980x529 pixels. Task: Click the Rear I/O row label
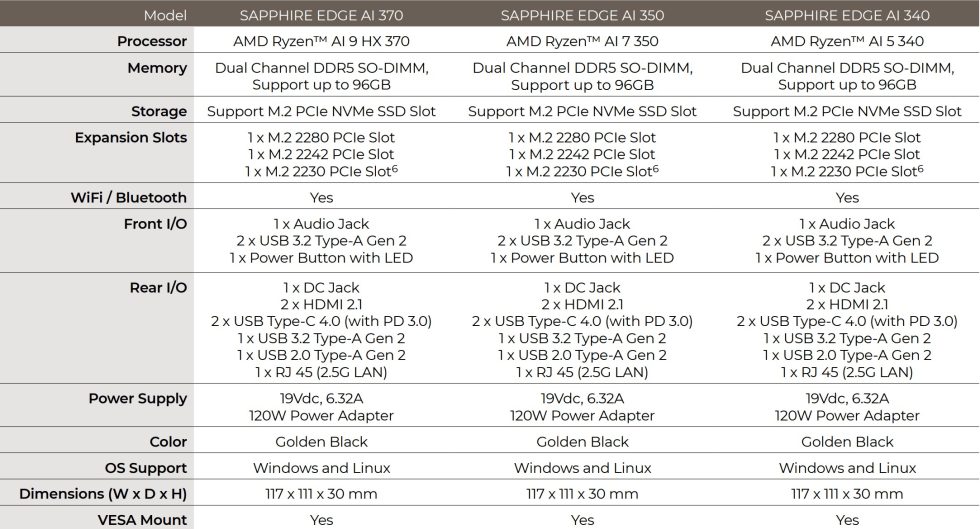coord(157,287)
